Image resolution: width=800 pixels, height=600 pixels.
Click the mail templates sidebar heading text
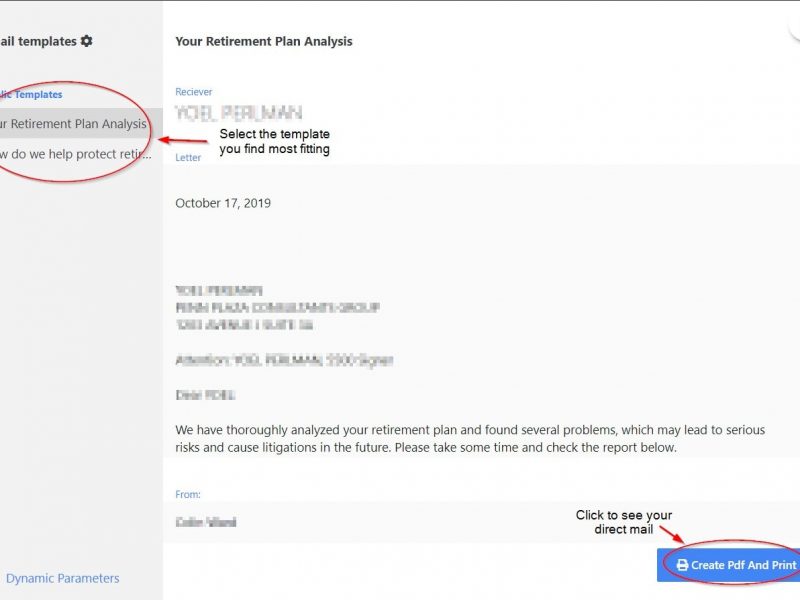coord(38,41)
